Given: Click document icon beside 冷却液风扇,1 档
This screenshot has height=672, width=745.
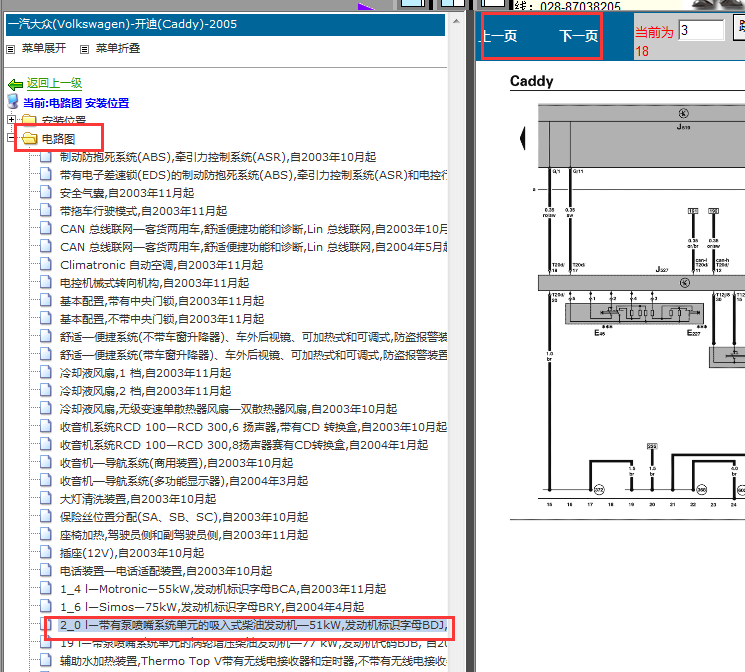Looking at the screenshot, I should pyautogui.click(x=46, y=373).
